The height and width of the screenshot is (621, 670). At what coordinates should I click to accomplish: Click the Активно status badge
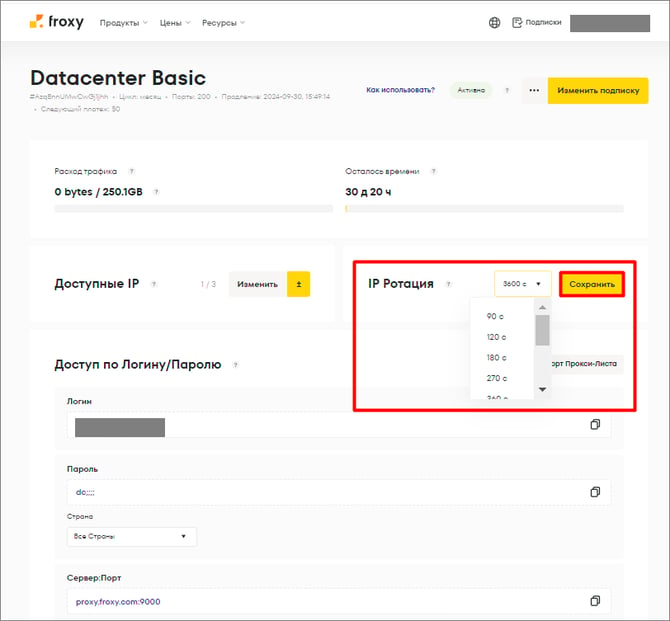pos(471,90)
